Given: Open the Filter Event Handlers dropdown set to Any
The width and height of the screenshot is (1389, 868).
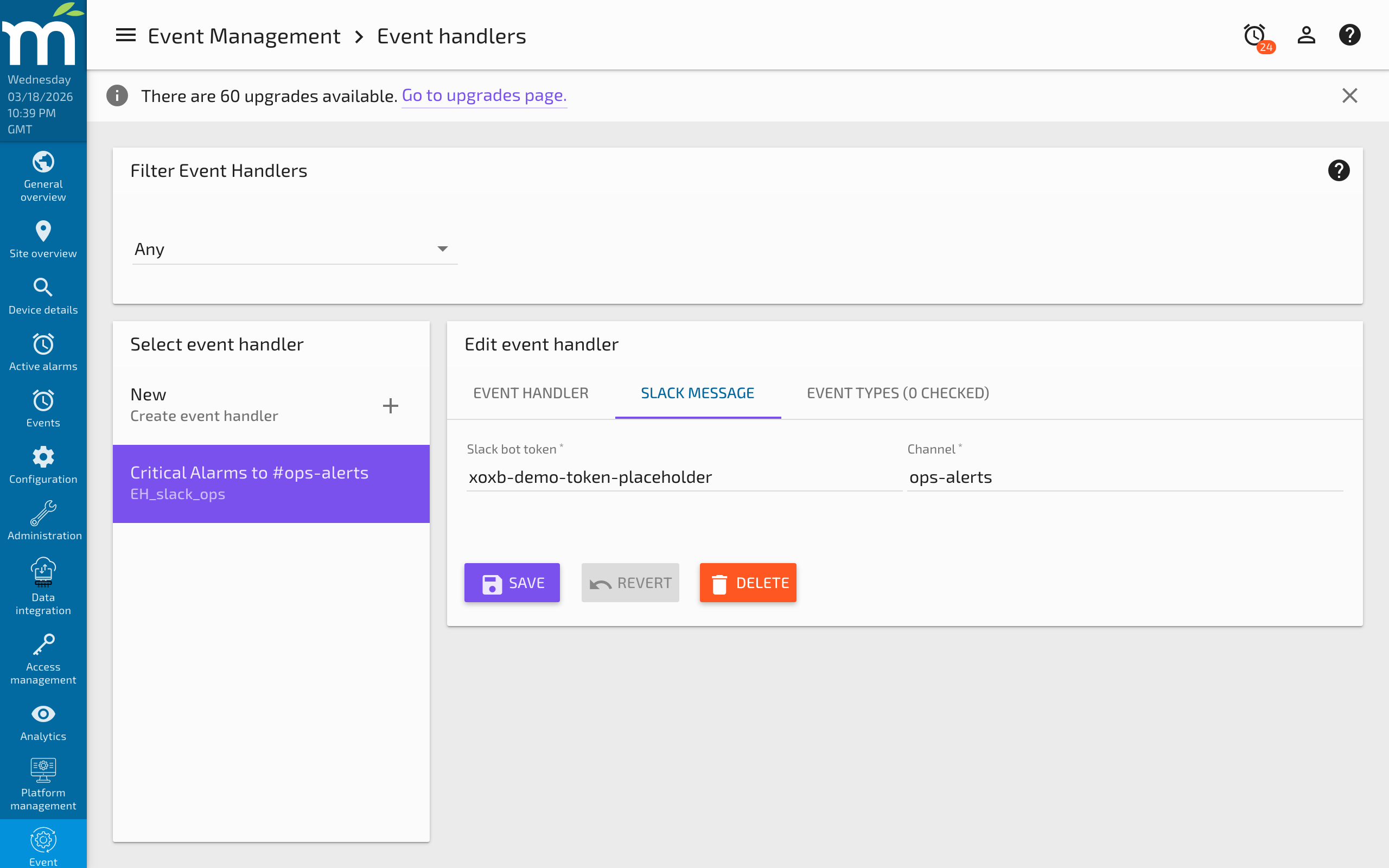Looking at the screenshot, I should tap(294, 248).
